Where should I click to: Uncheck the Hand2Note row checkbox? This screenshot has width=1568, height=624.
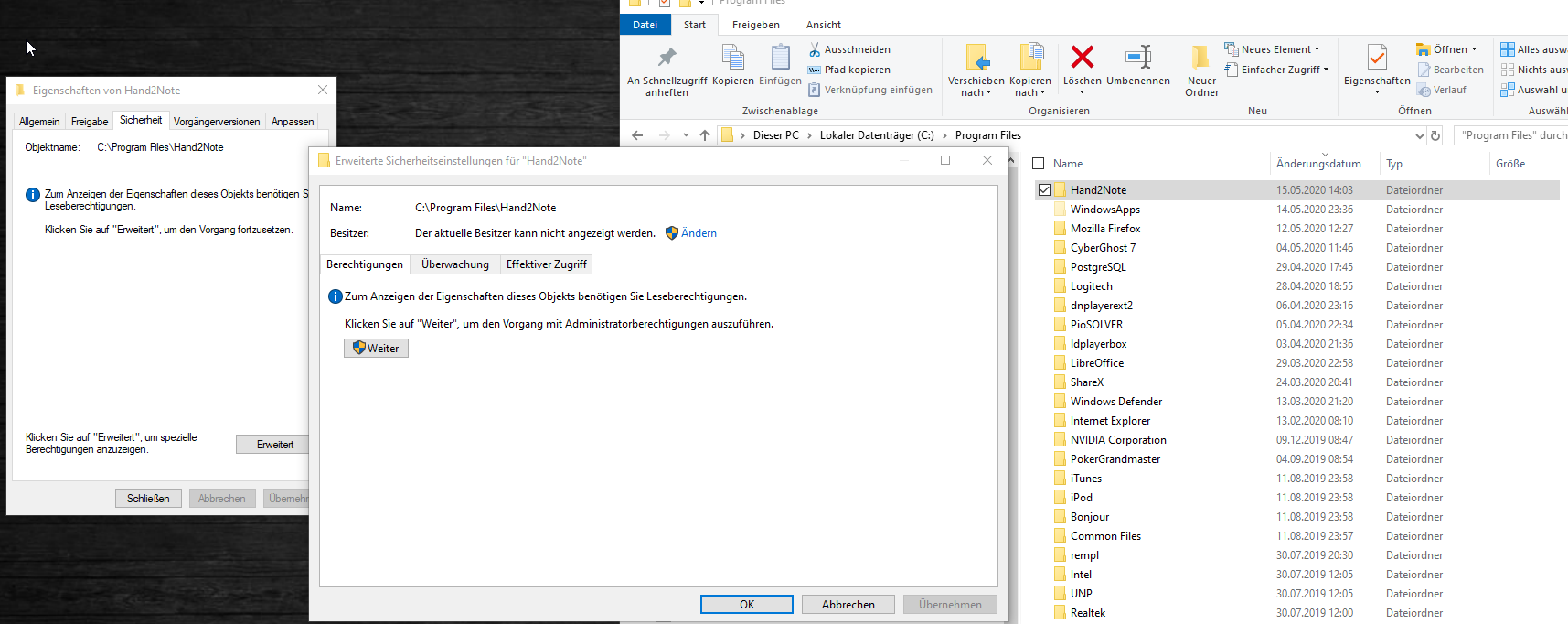coord(1044,190)
